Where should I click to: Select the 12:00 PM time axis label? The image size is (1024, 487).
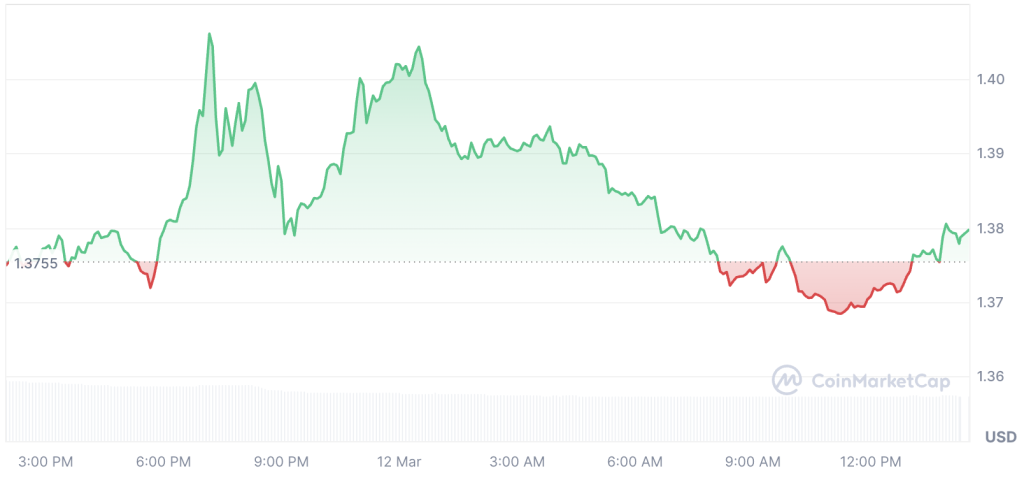click(870, 461)
